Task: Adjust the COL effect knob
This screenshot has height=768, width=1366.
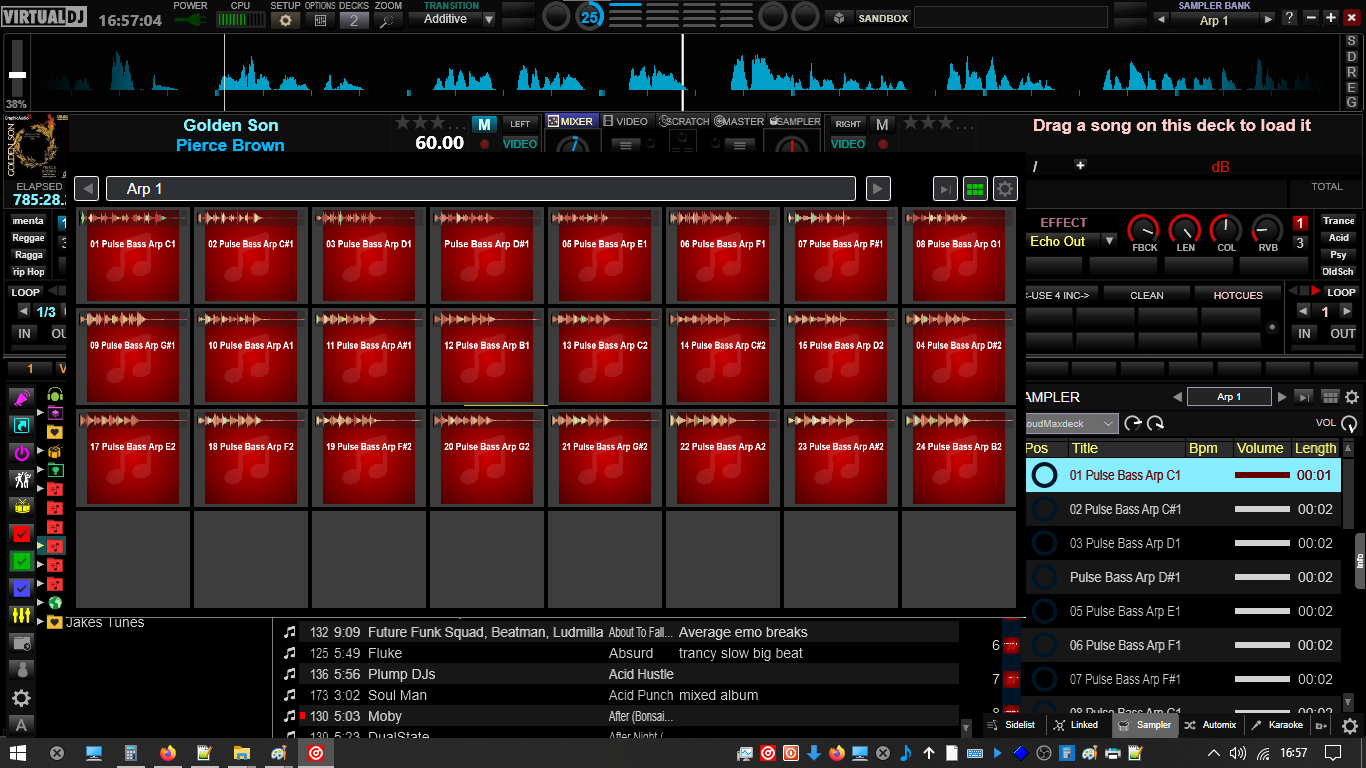Action: [1226, 229]
